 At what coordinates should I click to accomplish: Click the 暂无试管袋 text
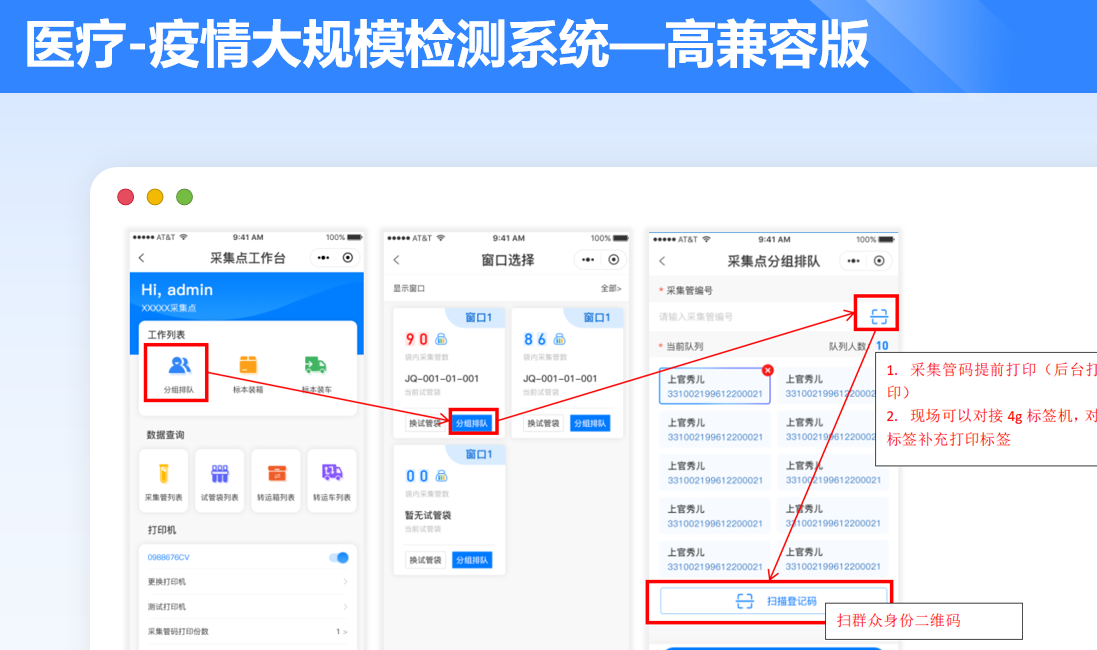pyautogui.click(x=428, y=515)
